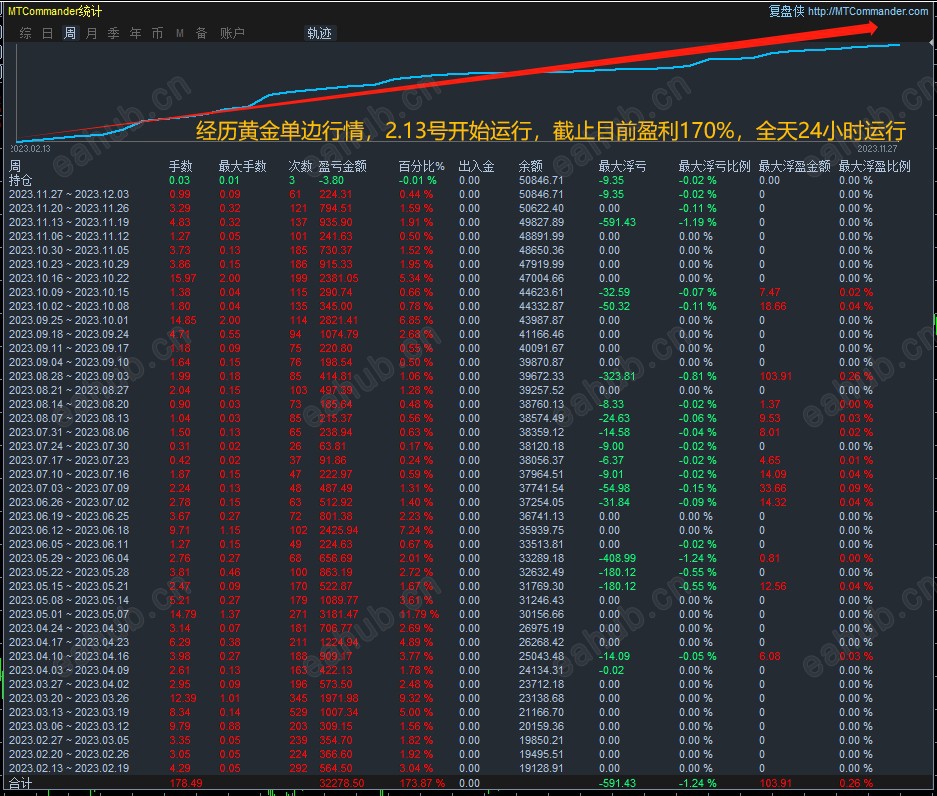Click trade count 529
This screenshot has width=937, height=796.
pos(298,712)
